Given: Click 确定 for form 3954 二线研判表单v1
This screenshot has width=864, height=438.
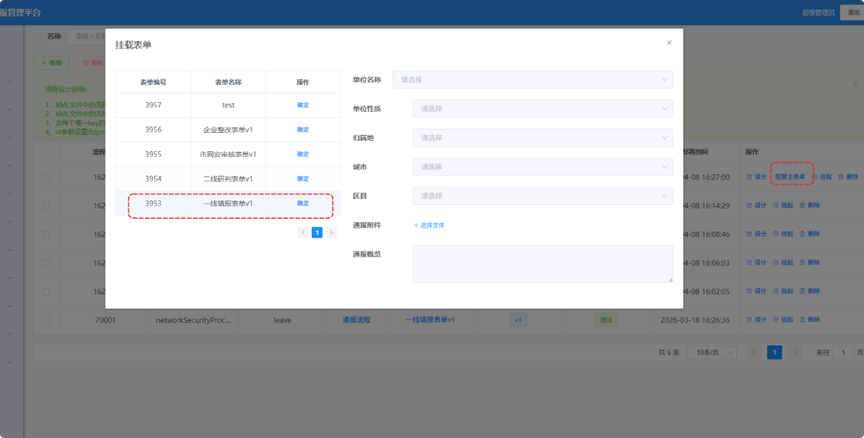Looking at the screenshot, I should (303, 179).
